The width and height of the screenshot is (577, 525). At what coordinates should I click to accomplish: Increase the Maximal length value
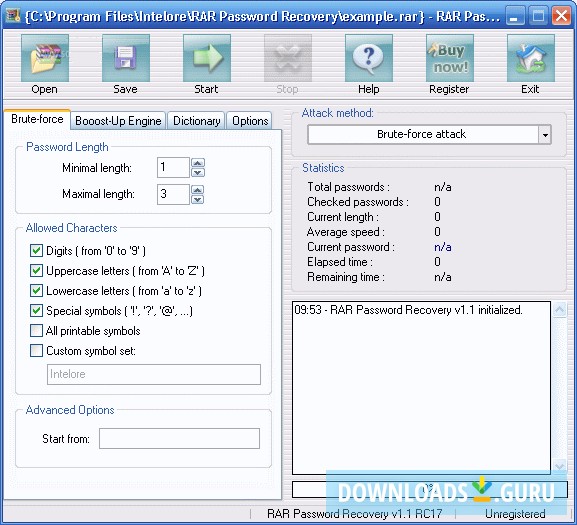[x=198, y=190]
